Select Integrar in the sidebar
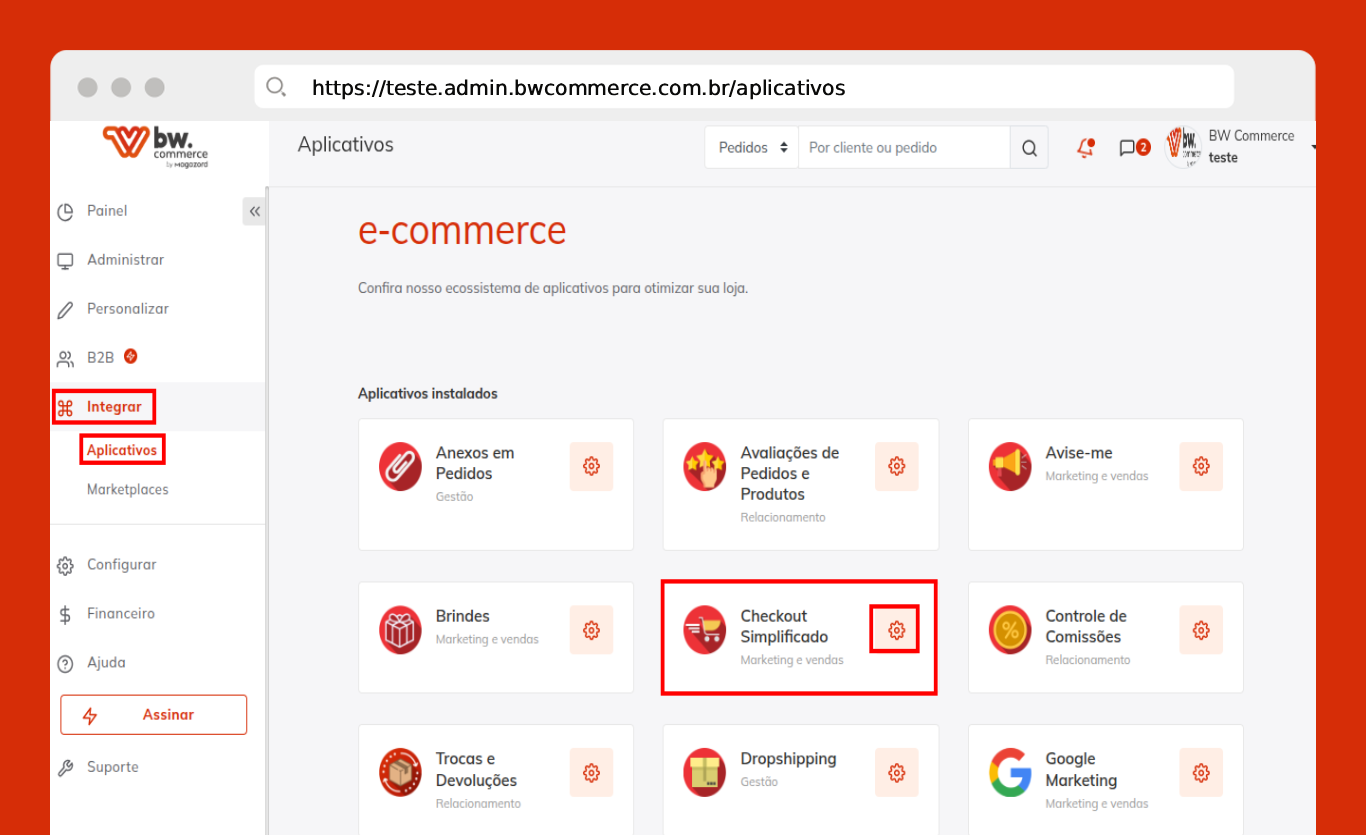 (x=113, y=407)
